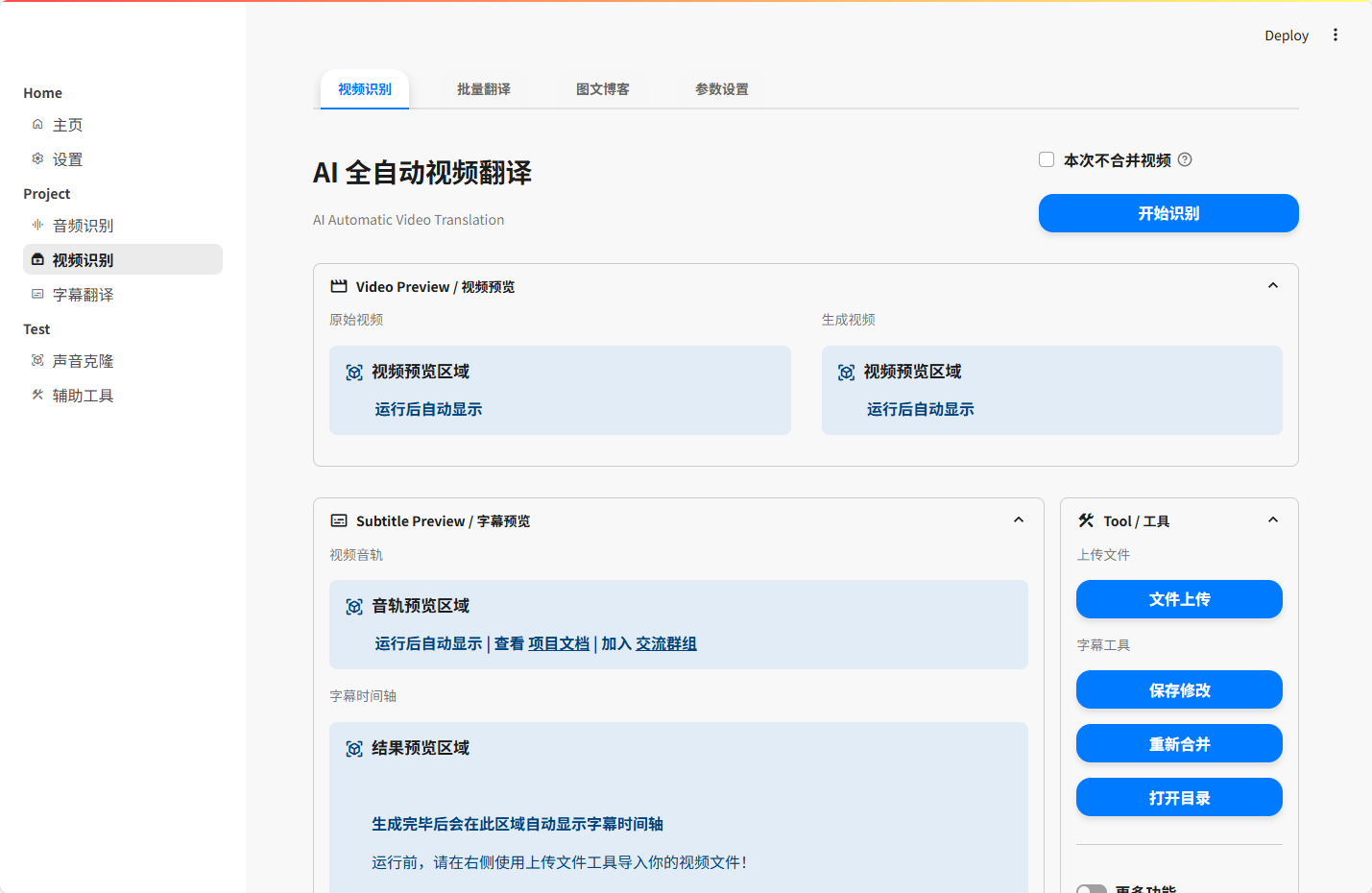
Task: Select the 图文博客 tab
Action: coord(602,89)
